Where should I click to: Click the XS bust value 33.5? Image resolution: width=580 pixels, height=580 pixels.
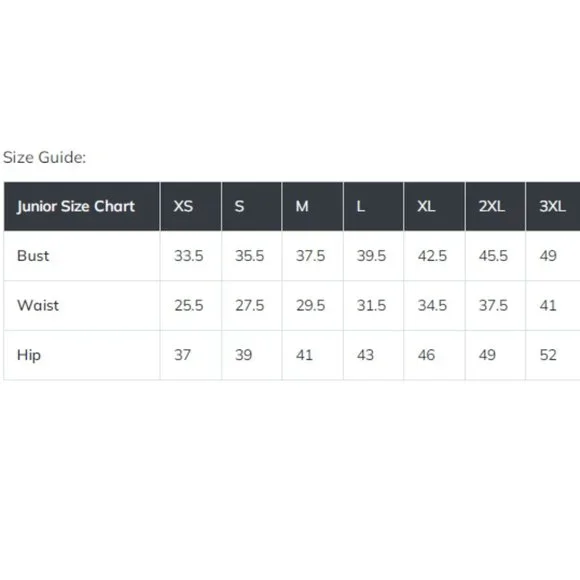(189, 256)
